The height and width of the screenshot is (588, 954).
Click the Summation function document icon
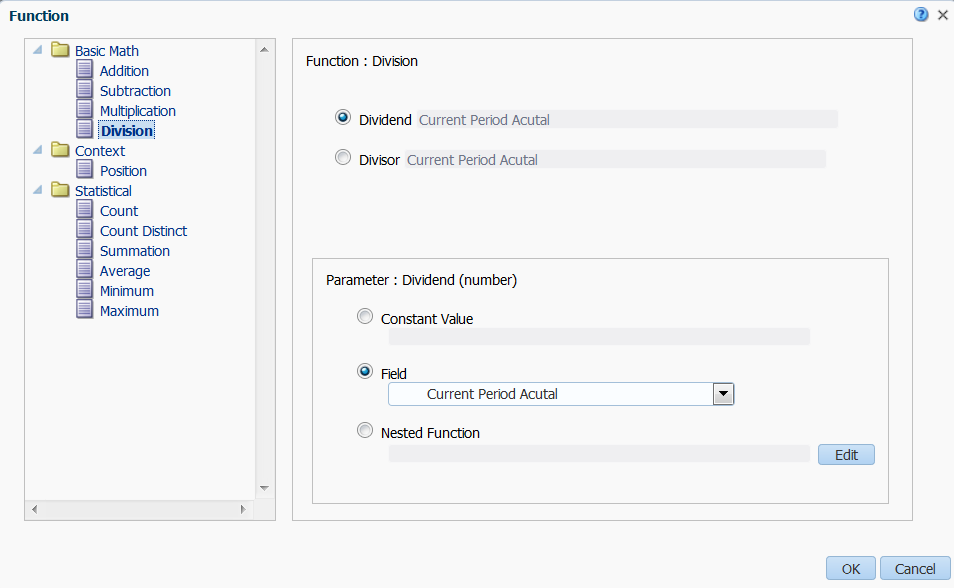tap(85, 250)
